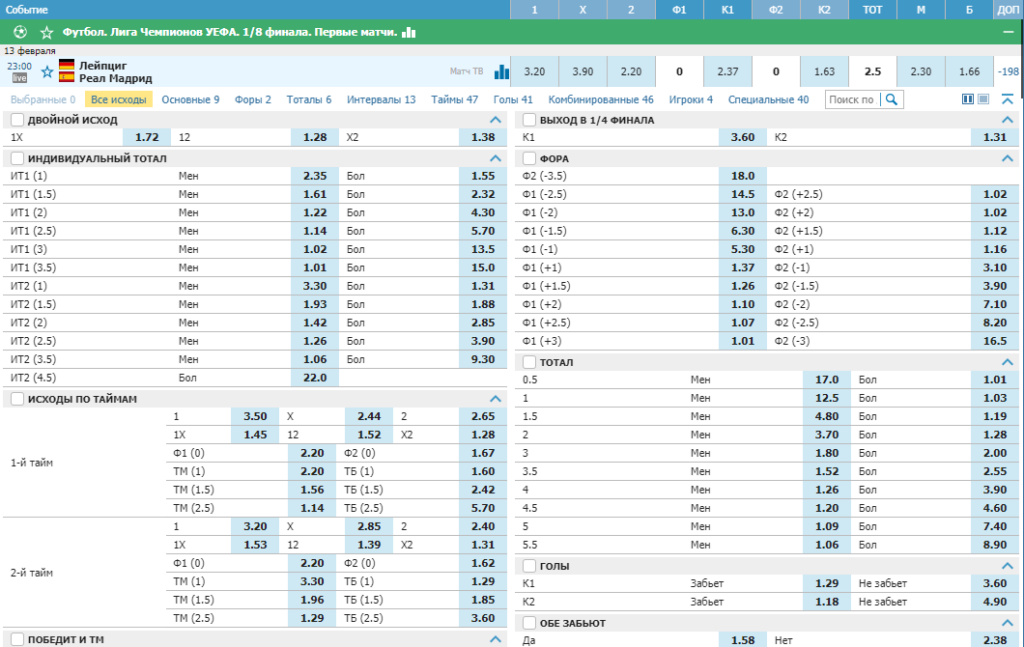Viewport: 1024px width, 647px height.
Task: Open the Специальные 40 tab
Action: (x=769, y=99)
